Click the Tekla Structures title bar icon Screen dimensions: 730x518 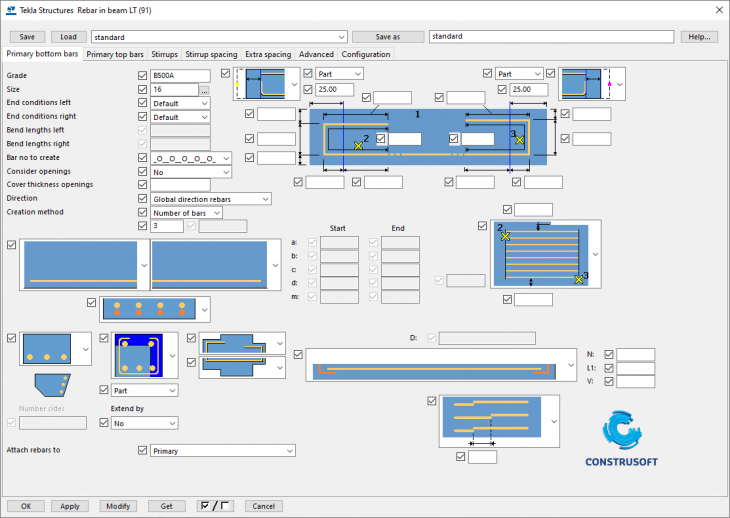[x=11, y=10]
